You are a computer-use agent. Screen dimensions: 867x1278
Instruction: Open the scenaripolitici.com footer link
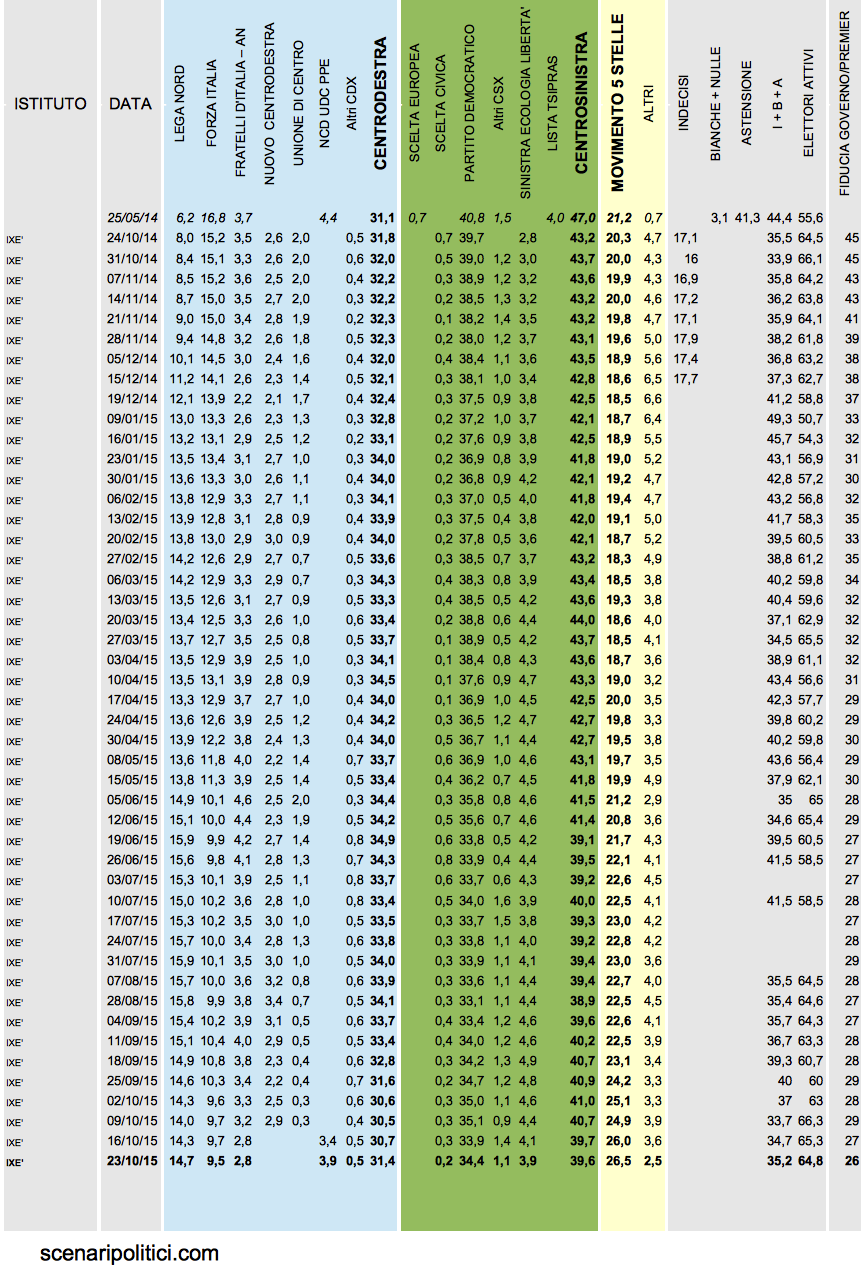(x=130, y=1252)
